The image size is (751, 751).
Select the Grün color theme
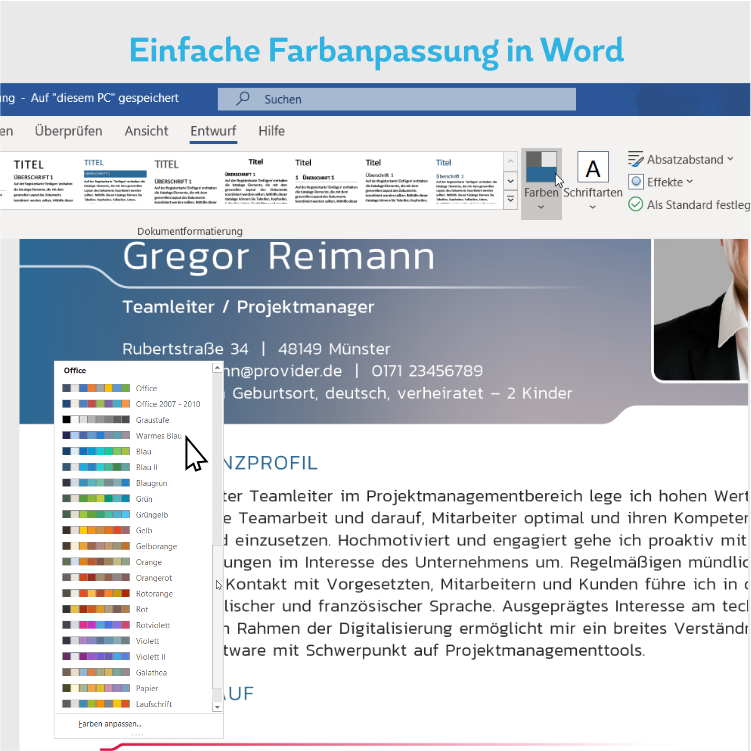pos(132,499)
